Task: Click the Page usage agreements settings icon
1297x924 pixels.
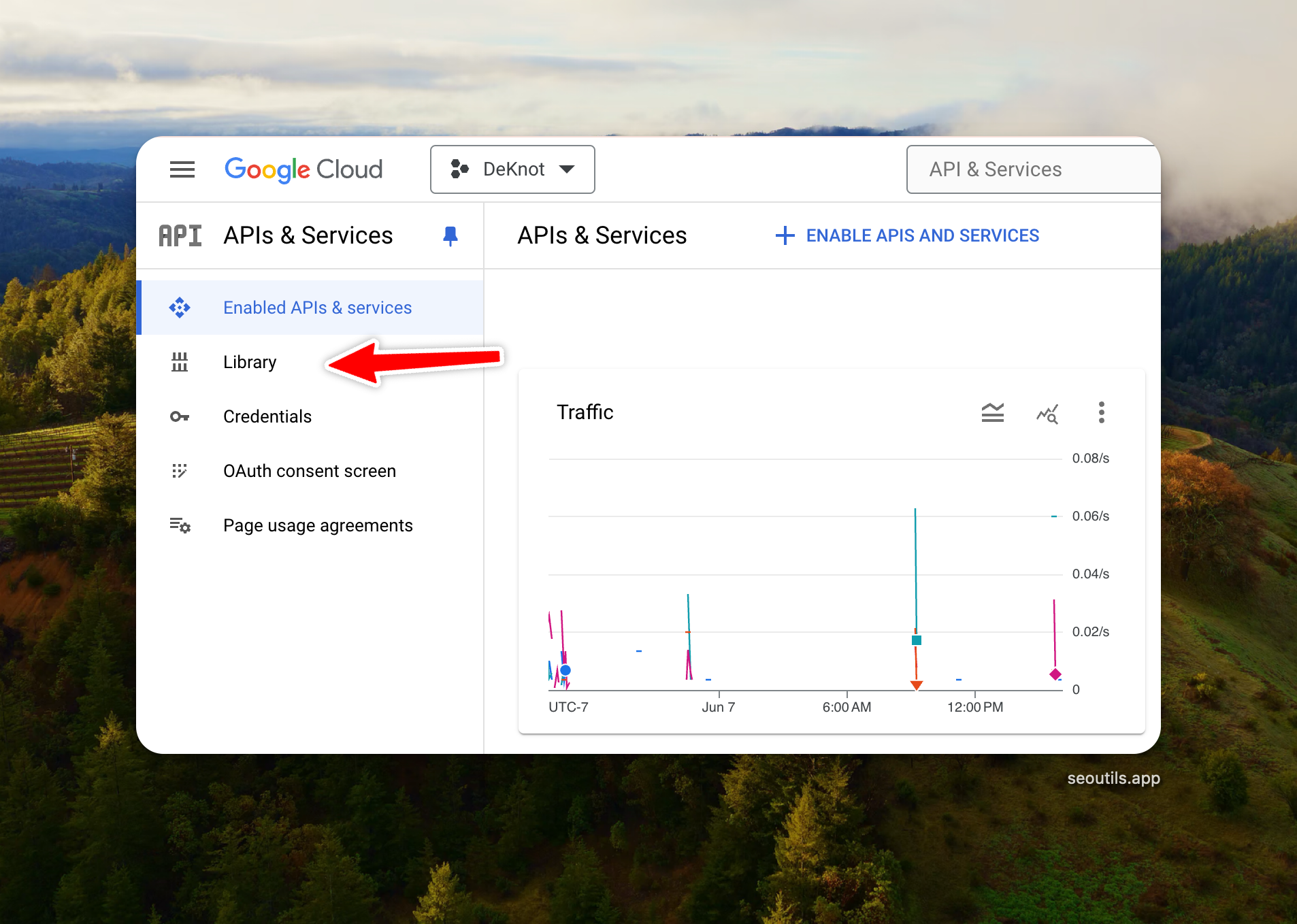Action: (x=180, y=525)
